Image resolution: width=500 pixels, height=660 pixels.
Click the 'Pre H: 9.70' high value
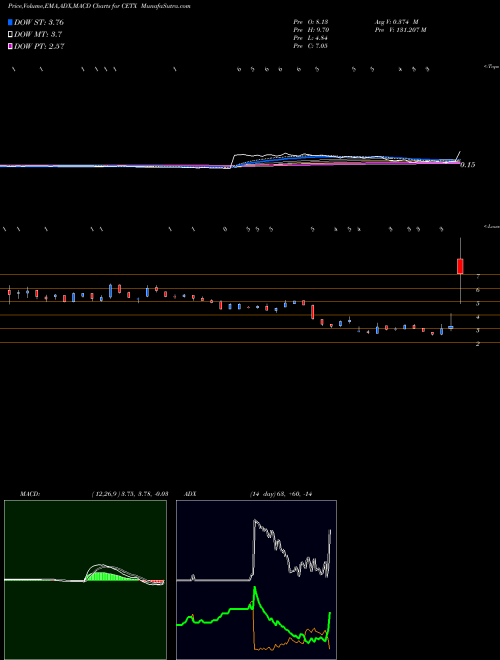[311, 30]
